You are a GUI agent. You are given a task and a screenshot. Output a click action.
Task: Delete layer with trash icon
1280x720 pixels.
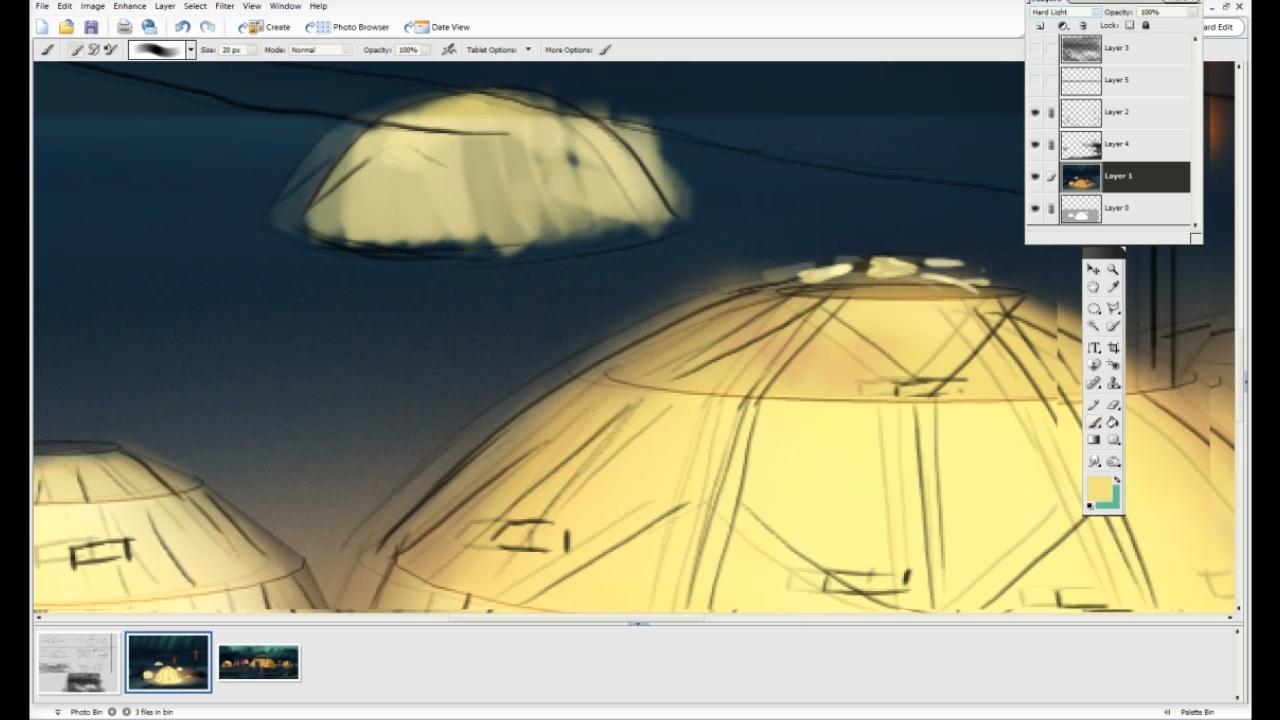1083,26
